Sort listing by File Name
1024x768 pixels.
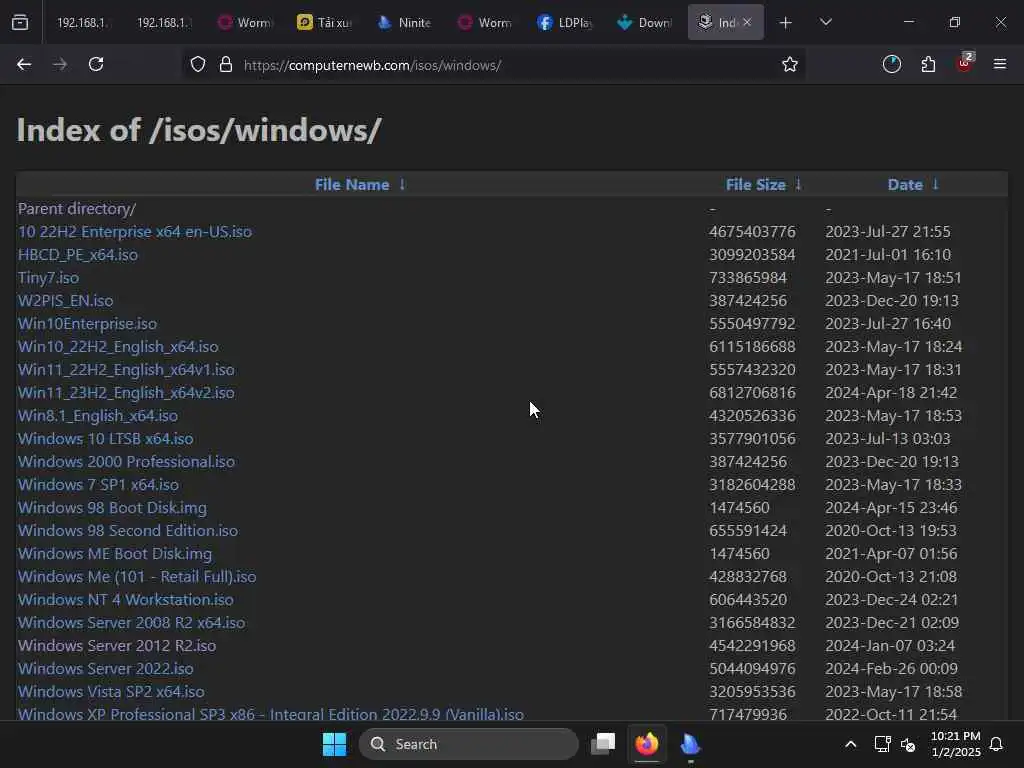point(351,185)
